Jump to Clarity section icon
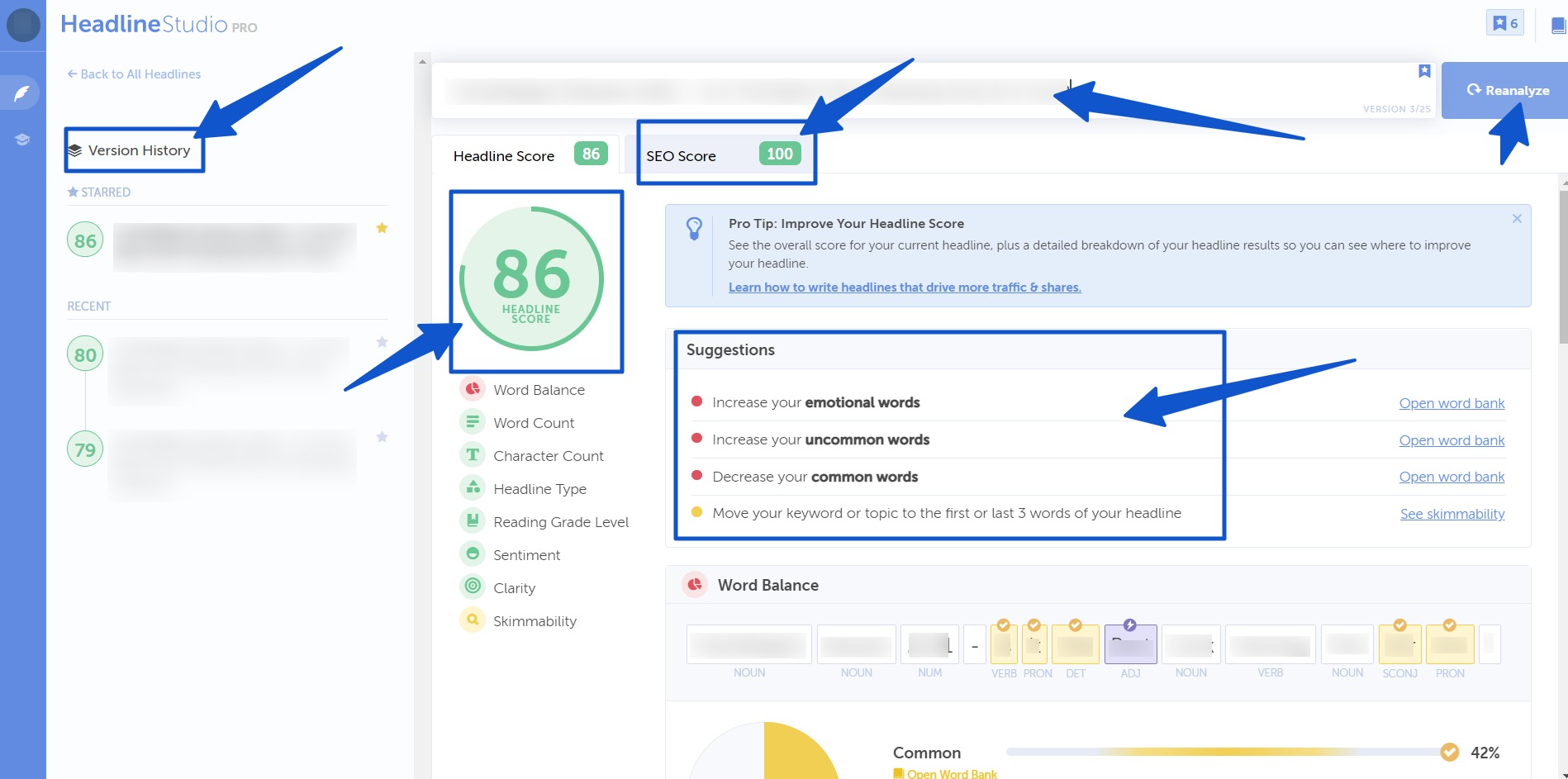 [x=473, y=587]
